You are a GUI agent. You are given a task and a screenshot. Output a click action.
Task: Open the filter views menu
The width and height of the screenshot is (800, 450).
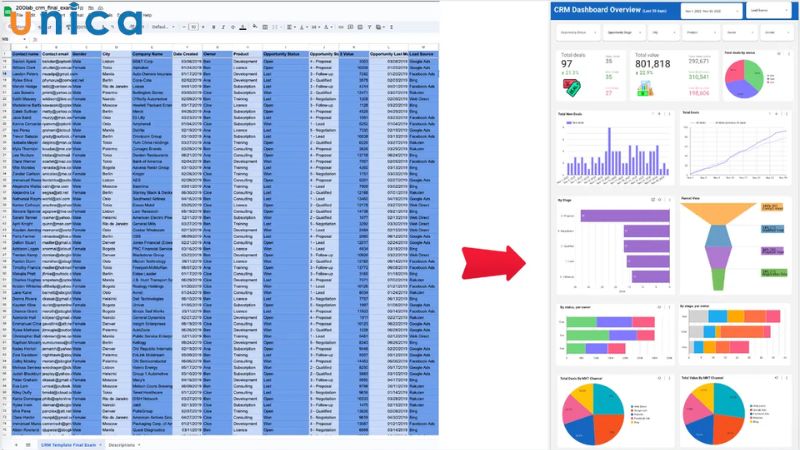[380, 27]
